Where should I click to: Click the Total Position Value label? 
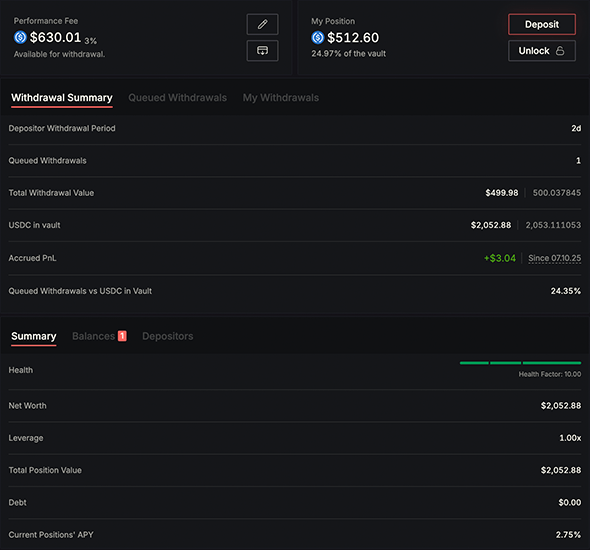click(45, 470)
